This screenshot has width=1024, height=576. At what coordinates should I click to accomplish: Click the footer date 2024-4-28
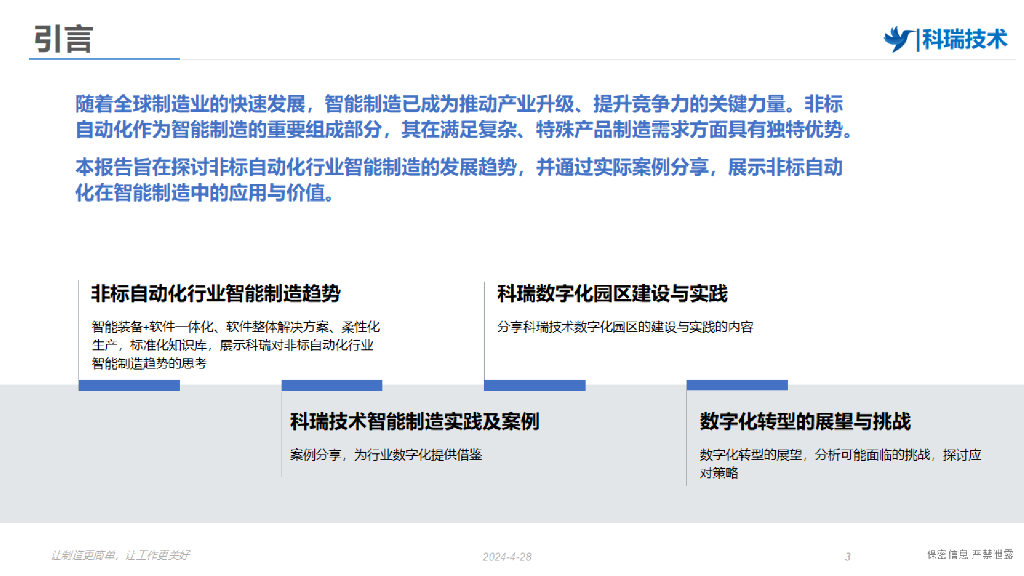coord(507,556)
